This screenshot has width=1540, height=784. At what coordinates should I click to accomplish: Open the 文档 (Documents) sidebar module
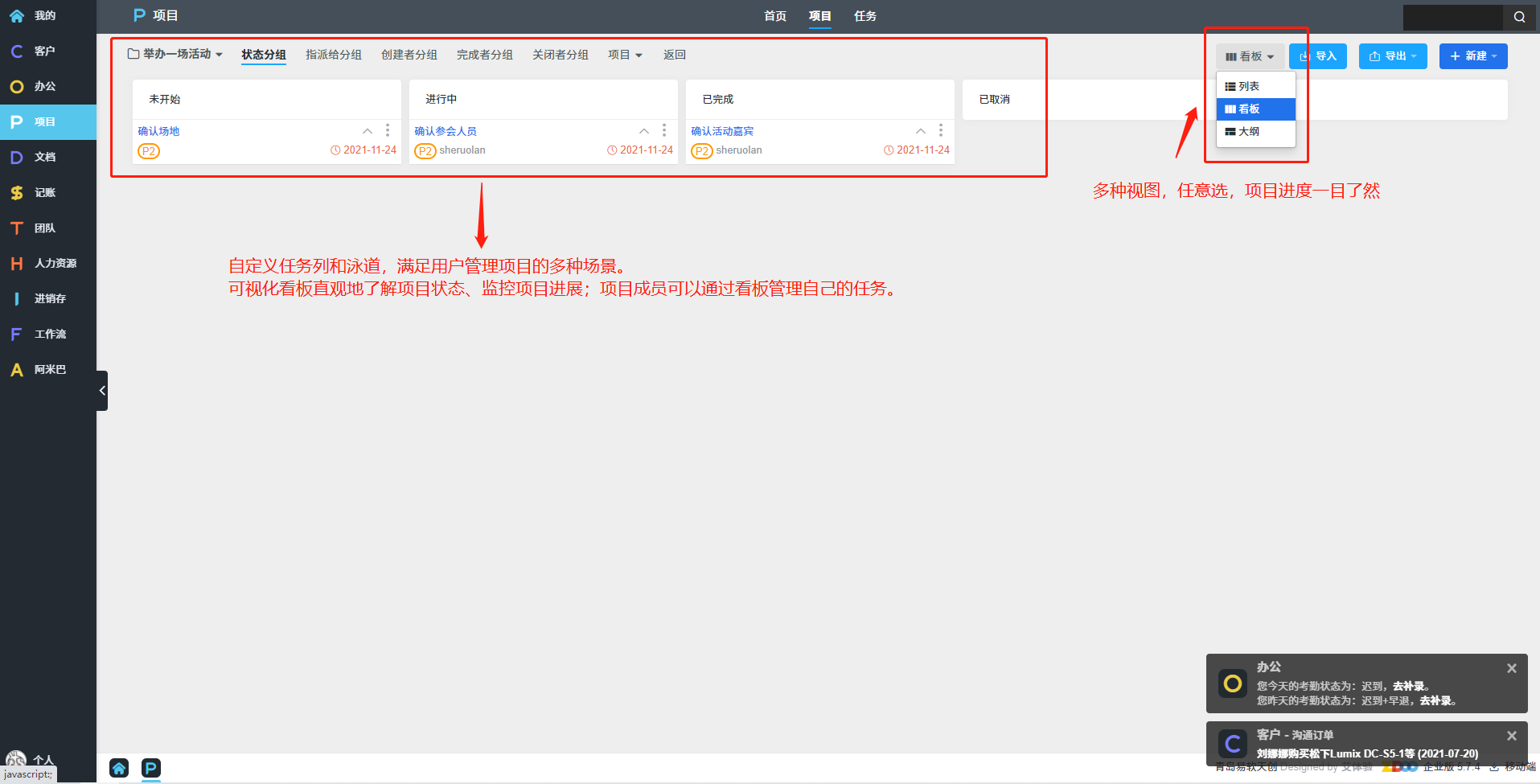pyautogui.click(x=44, y=158)
